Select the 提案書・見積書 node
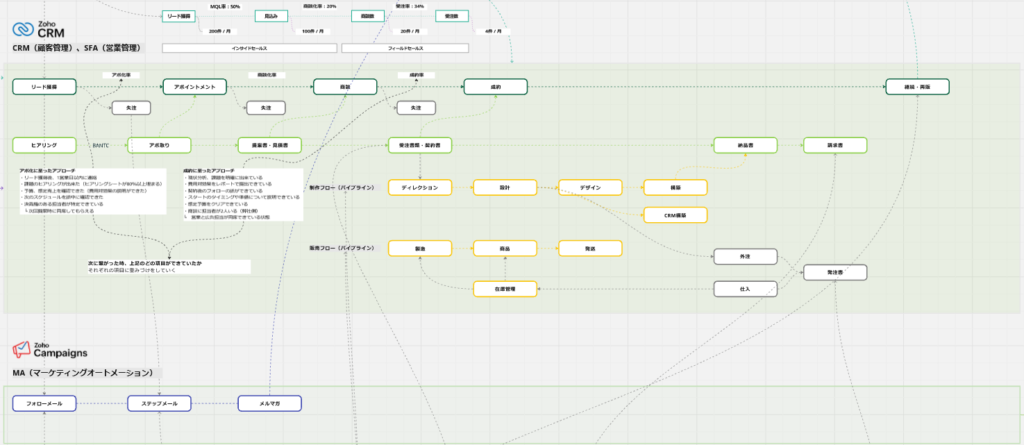1024x445 pixels. tap(269, 145)
